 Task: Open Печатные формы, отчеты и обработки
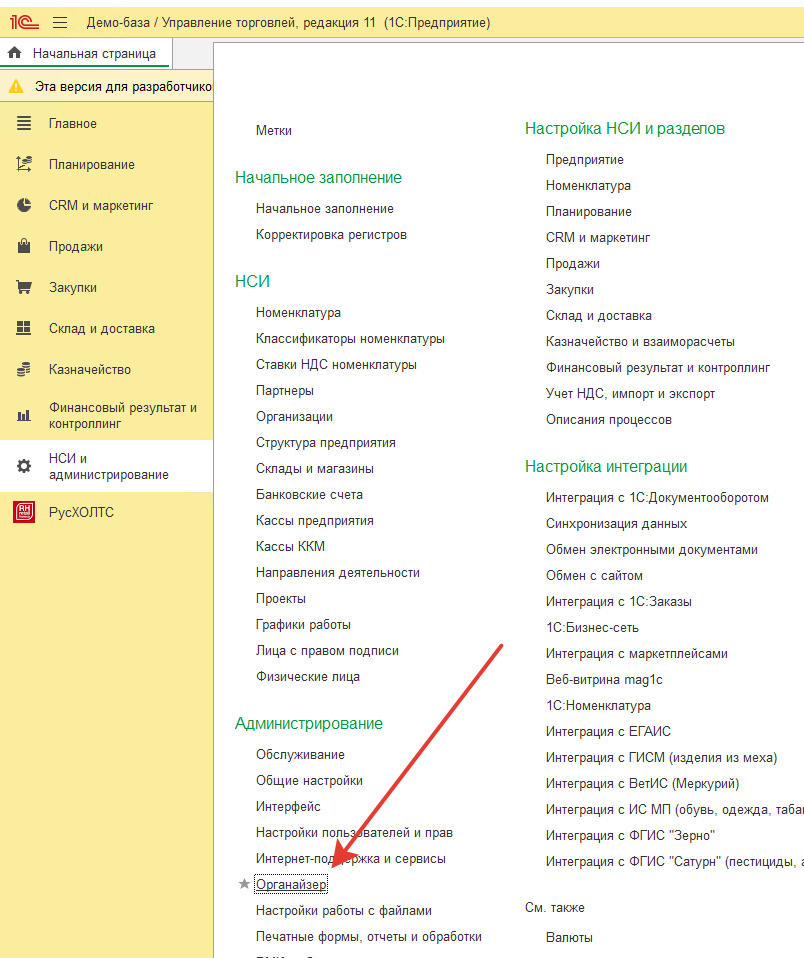click(369, 937)
